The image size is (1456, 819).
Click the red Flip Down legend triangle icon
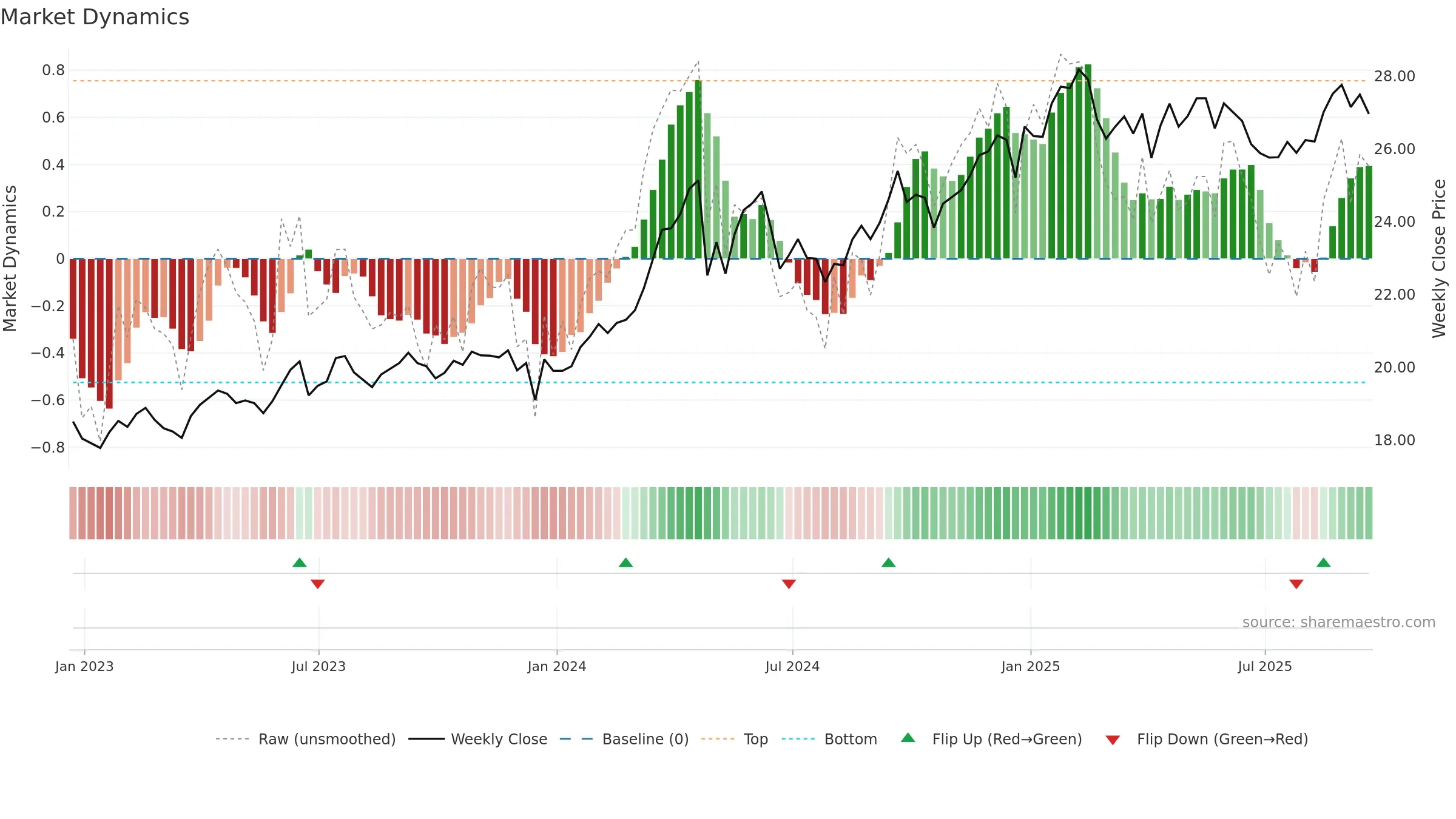coord(1113,740)
